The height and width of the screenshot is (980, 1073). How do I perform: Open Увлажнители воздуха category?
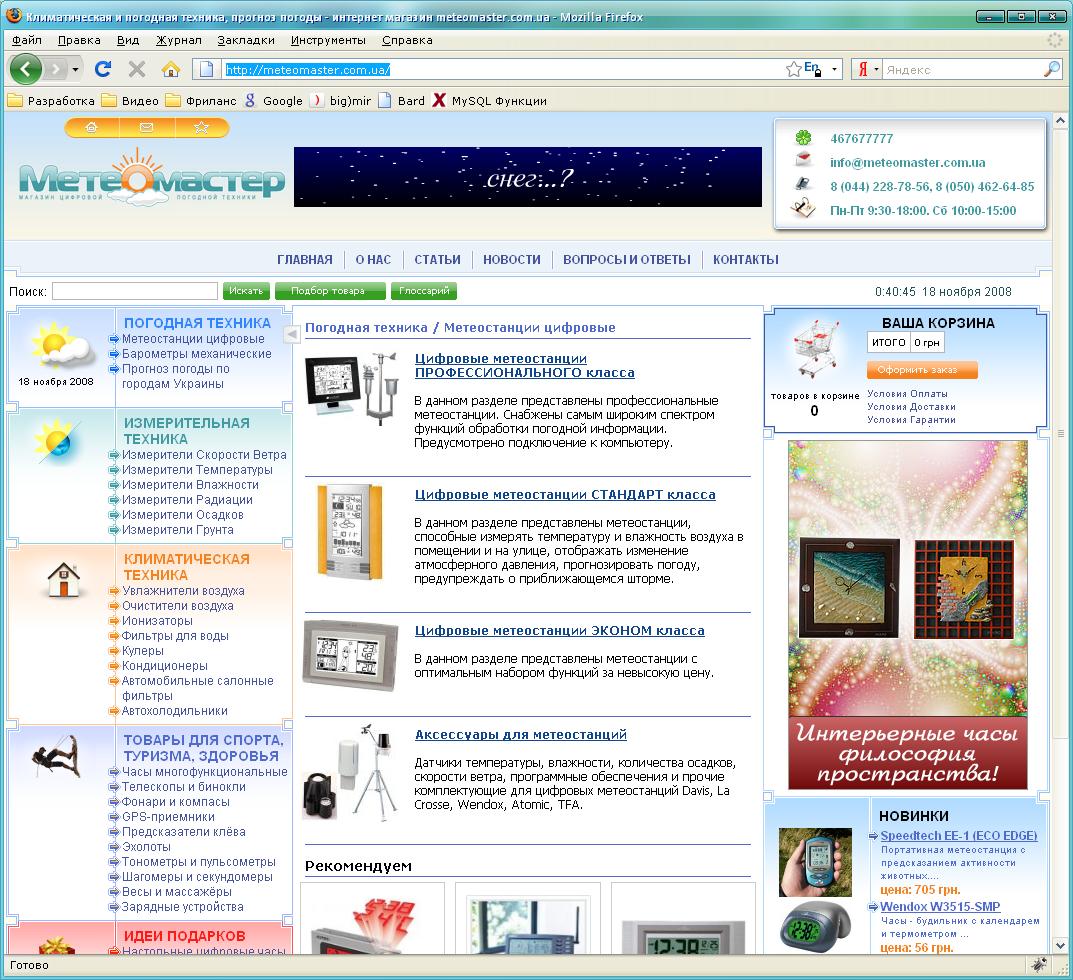pos(183,591)
